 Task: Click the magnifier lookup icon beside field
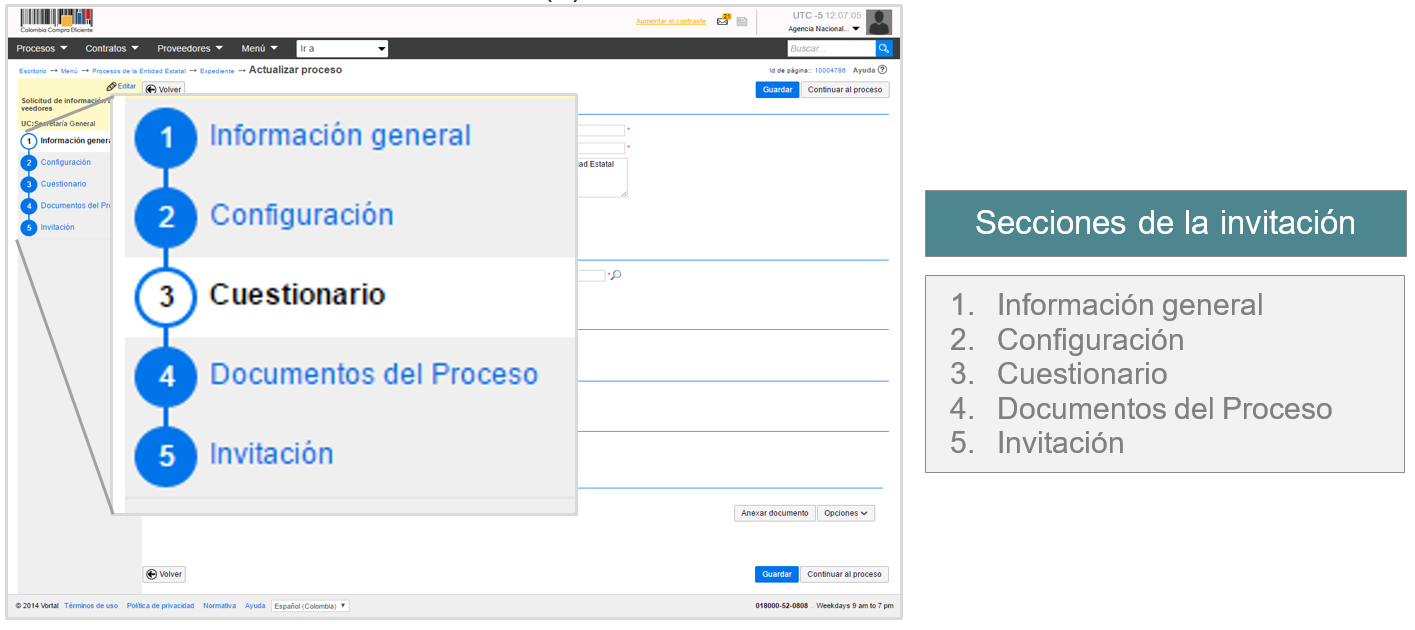tap(616, 275)
